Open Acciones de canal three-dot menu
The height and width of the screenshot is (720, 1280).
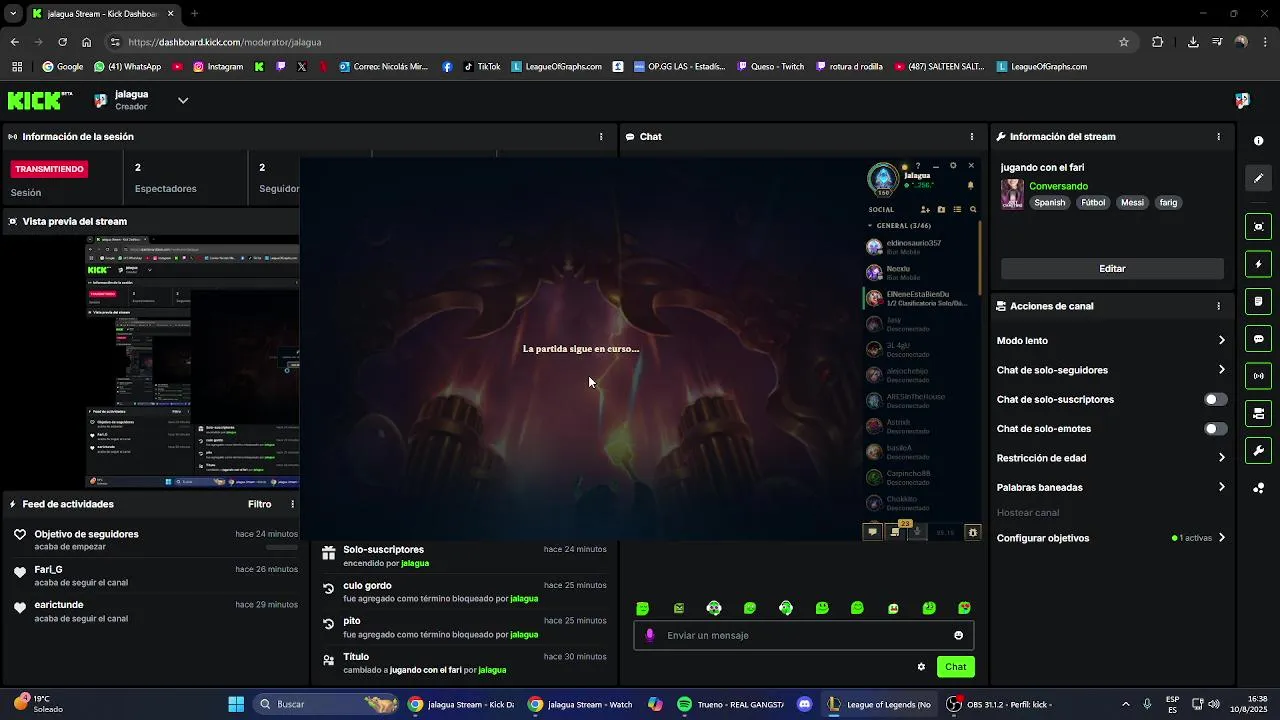[1218, 306]
